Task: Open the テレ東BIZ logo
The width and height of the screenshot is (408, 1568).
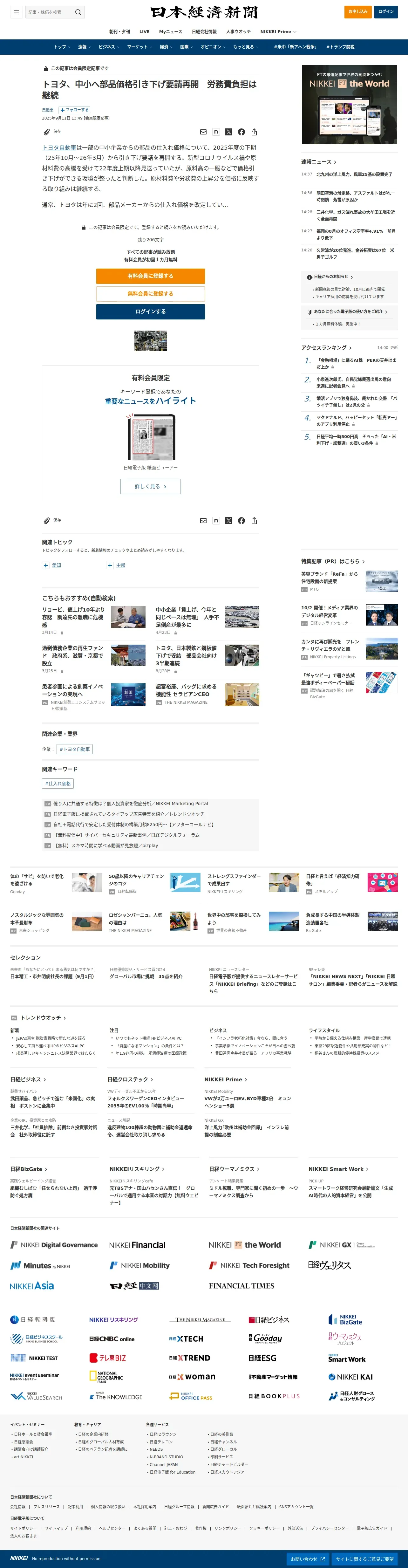Action: (108, 1357)
